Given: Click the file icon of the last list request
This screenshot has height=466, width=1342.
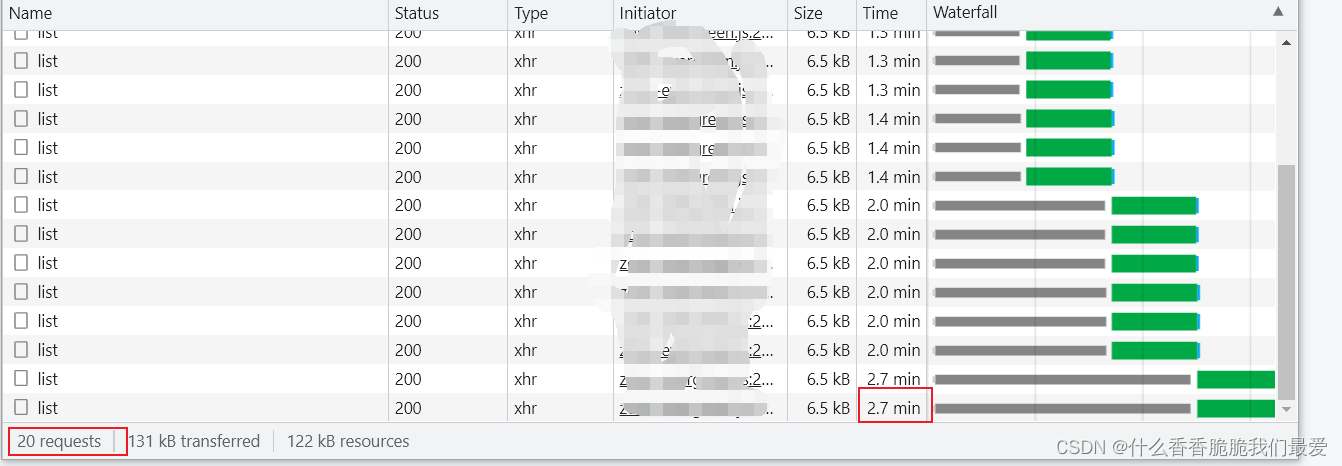Looking at the screenshot, I should 21,408.
